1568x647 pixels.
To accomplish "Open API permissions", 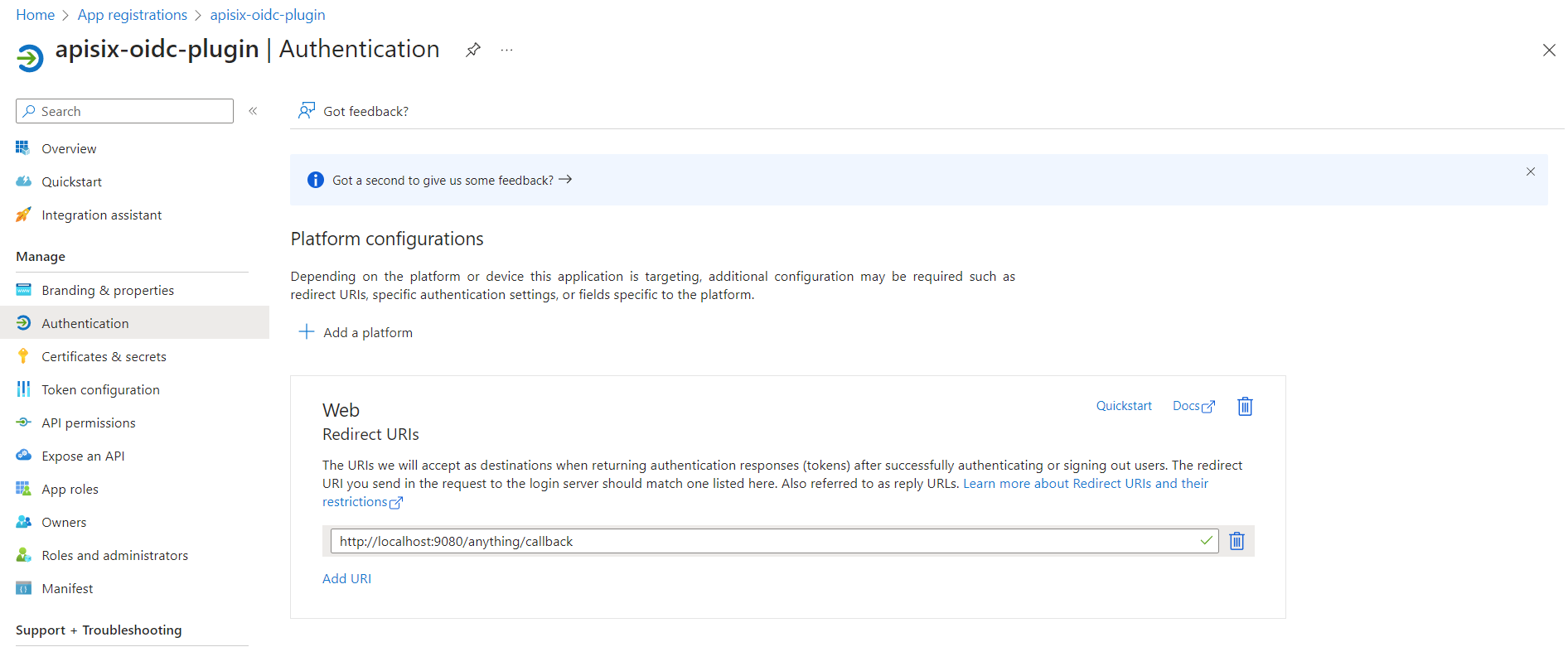I will (89, 422).
